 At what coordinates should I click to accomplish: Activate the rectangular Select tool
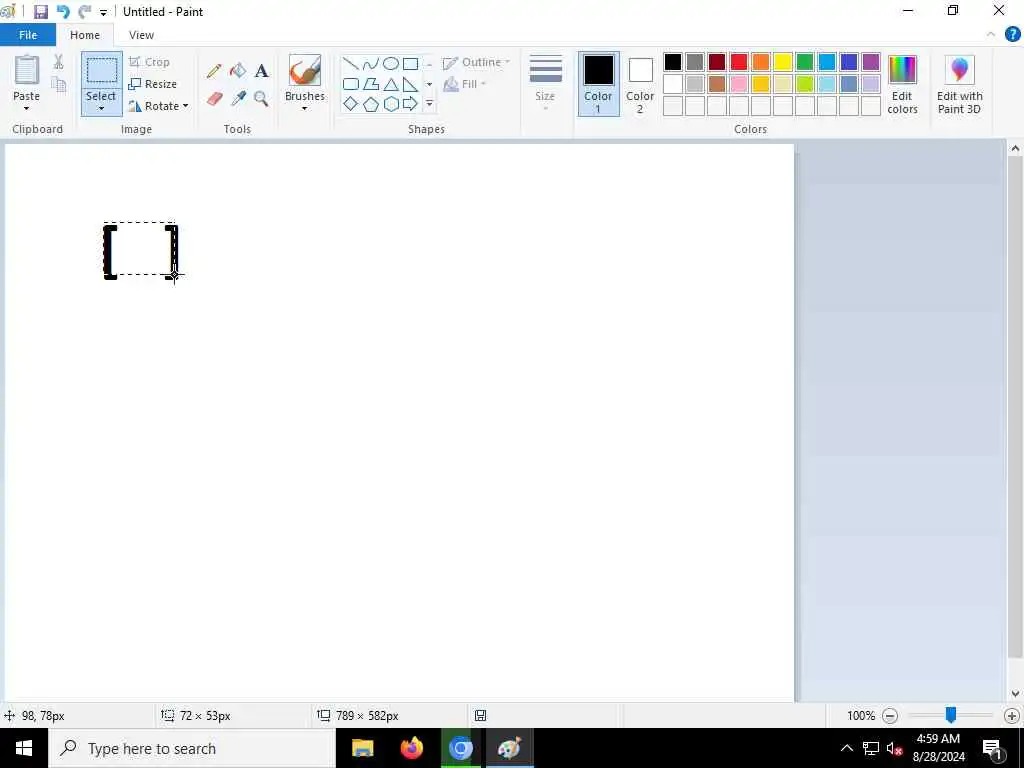click(102, 71)
